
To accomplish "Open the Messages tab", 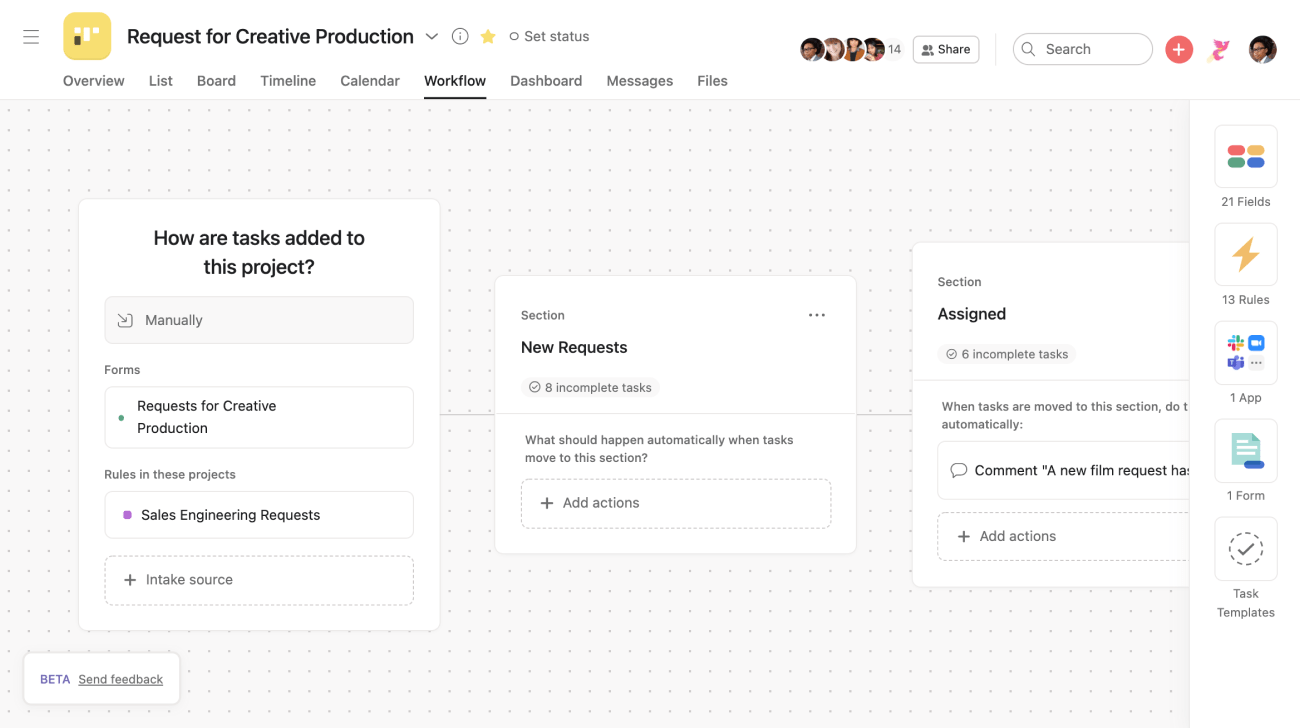I will click(x=639, y=81).
